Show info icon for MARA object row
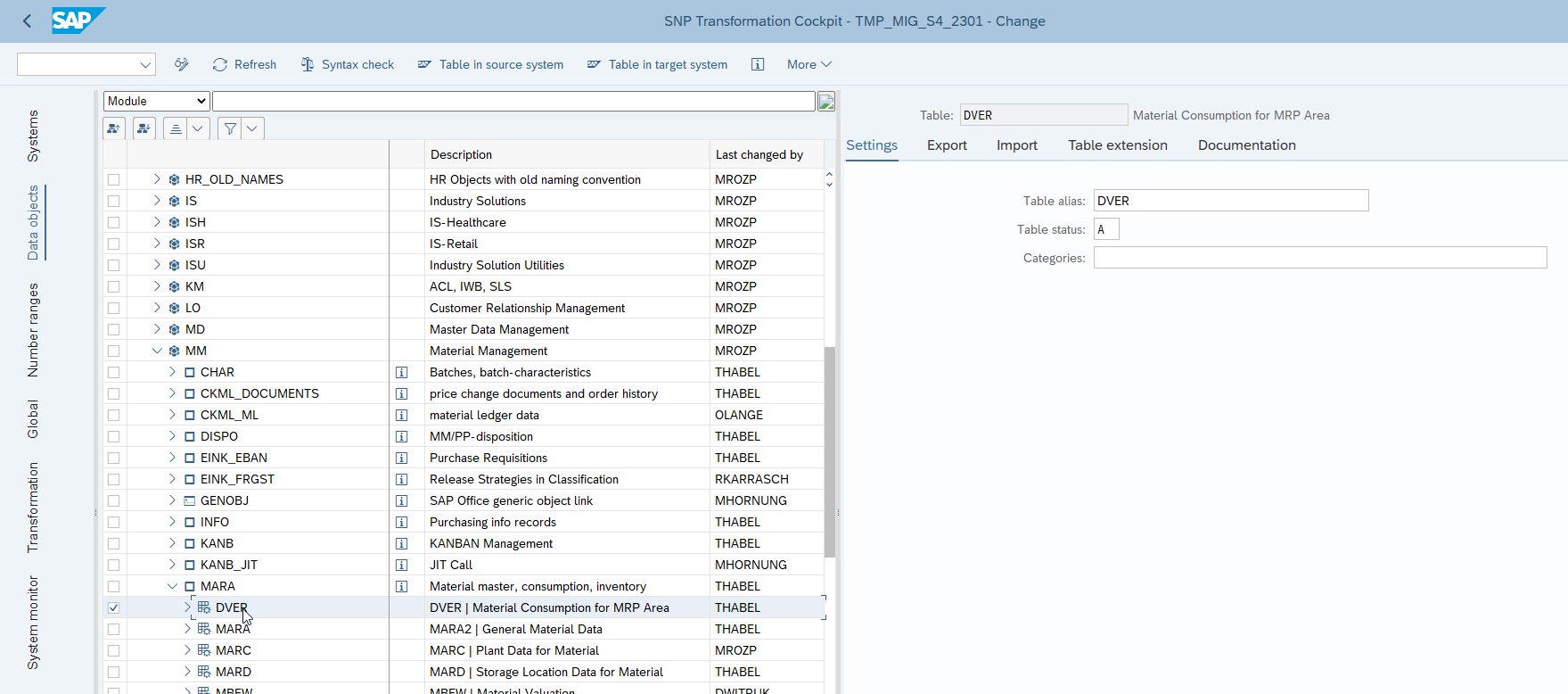1568x694 pixels. 402,586
